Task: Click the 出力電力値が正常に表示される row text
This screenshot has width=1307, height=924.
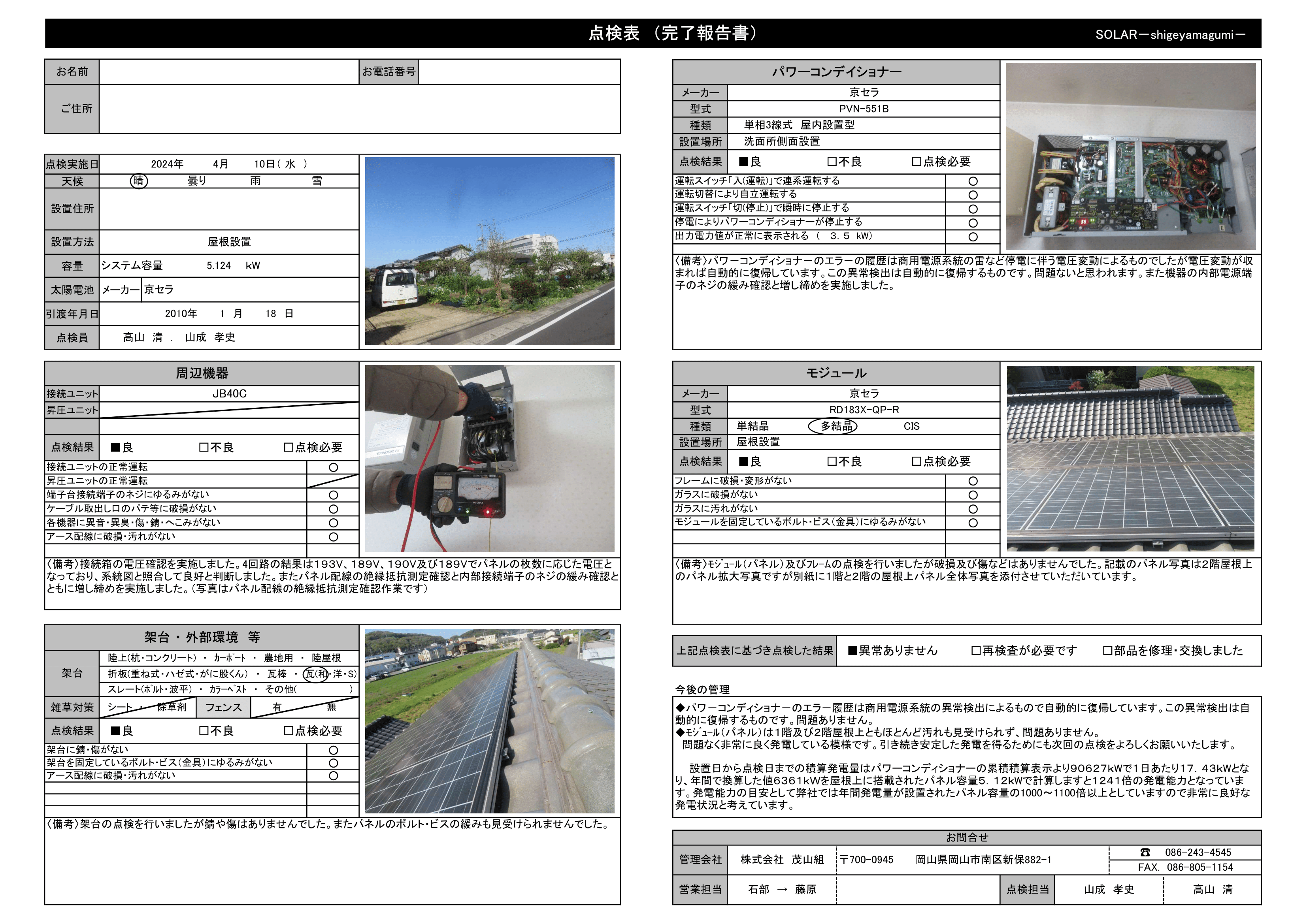Action: click(x=773, y=236)
